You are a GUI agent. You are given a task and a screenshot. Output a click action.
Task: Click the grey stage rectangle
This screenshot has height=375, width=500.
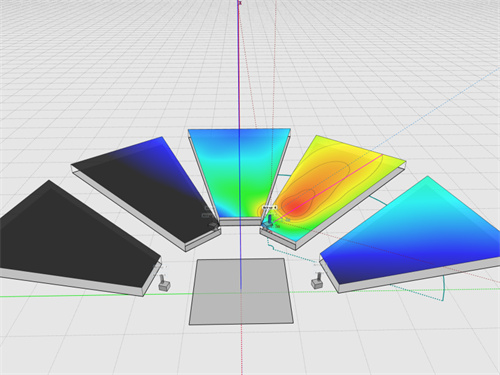point(241,291)
